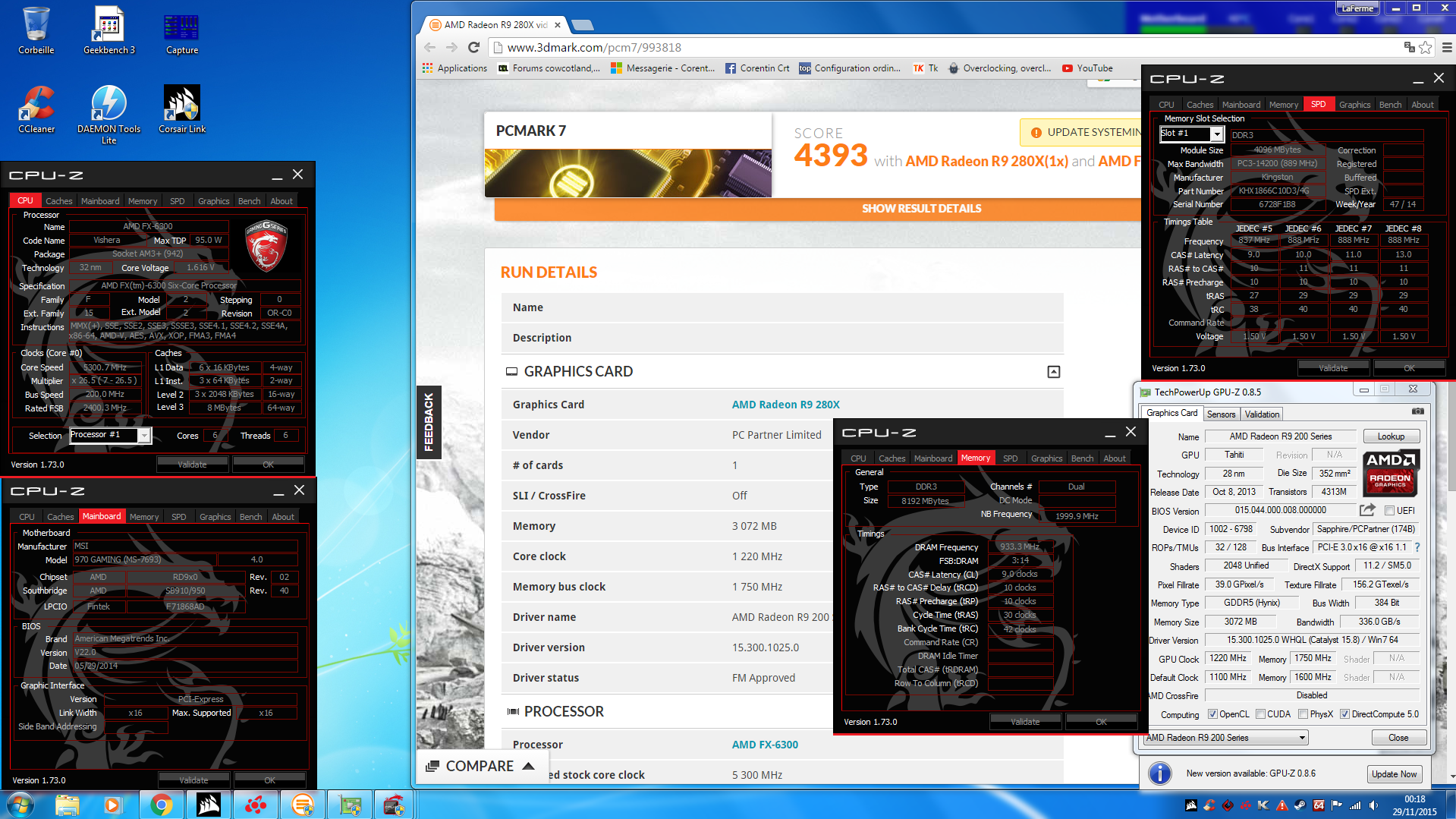Reload the 3dmark page
Image resolution: width=1456 pixels, height=819 pixels.
point(474,47)
